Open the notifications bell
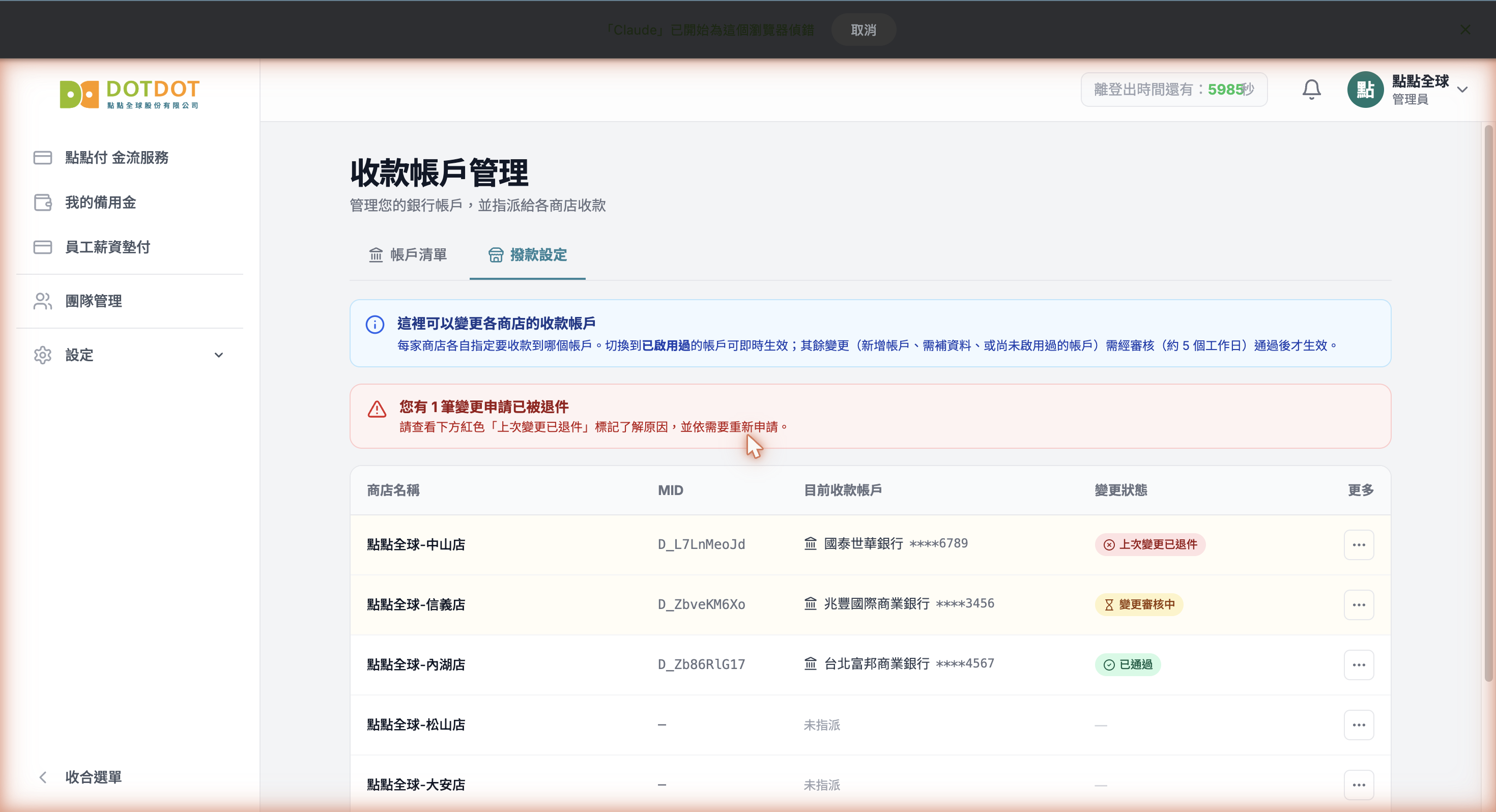 point(1311,90)
